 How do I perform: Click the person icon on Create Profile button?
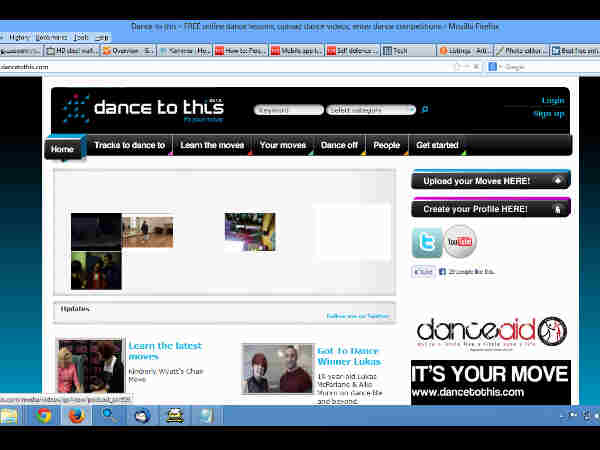(x=558, y=209)
